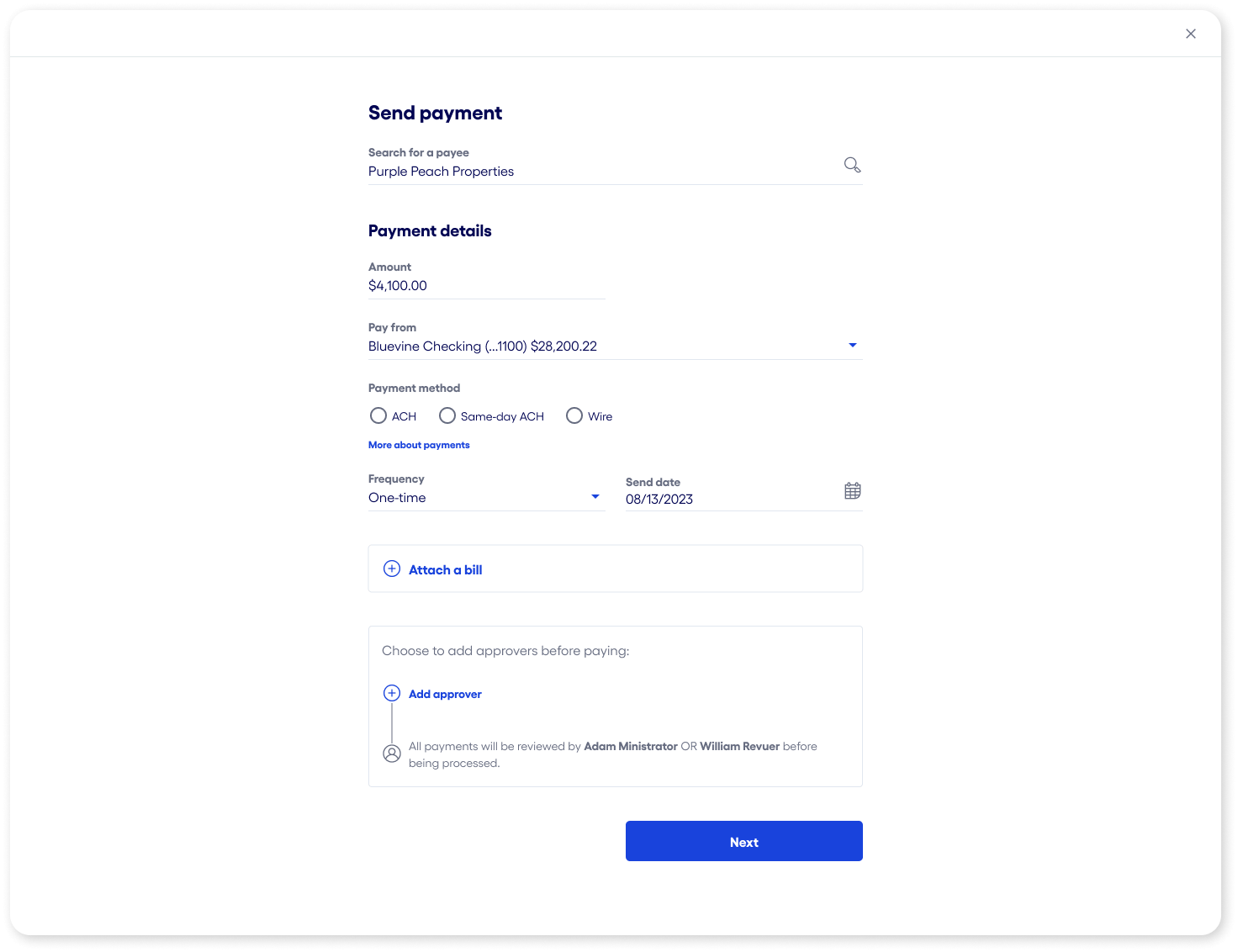The height and width of the screenshot is (952, 1238).
Task: Click the search magnifier icon for payee lookup
Action: pyautogui.click(x=852, y=165)
